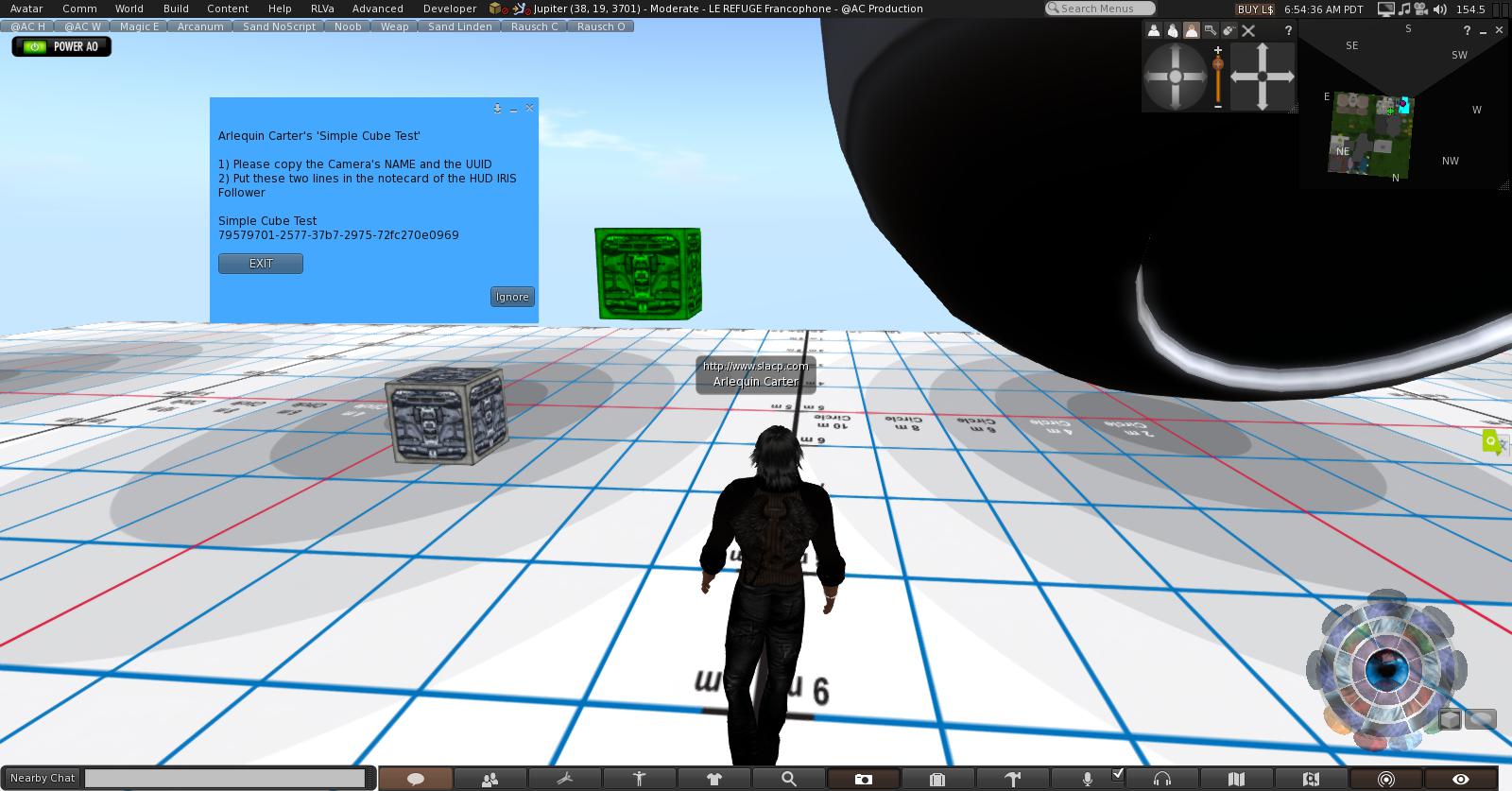Image resolution: width=1512 pixels, height=791 pixels.
Task: Click the Ignore button
Action: [x=512, y=297]
